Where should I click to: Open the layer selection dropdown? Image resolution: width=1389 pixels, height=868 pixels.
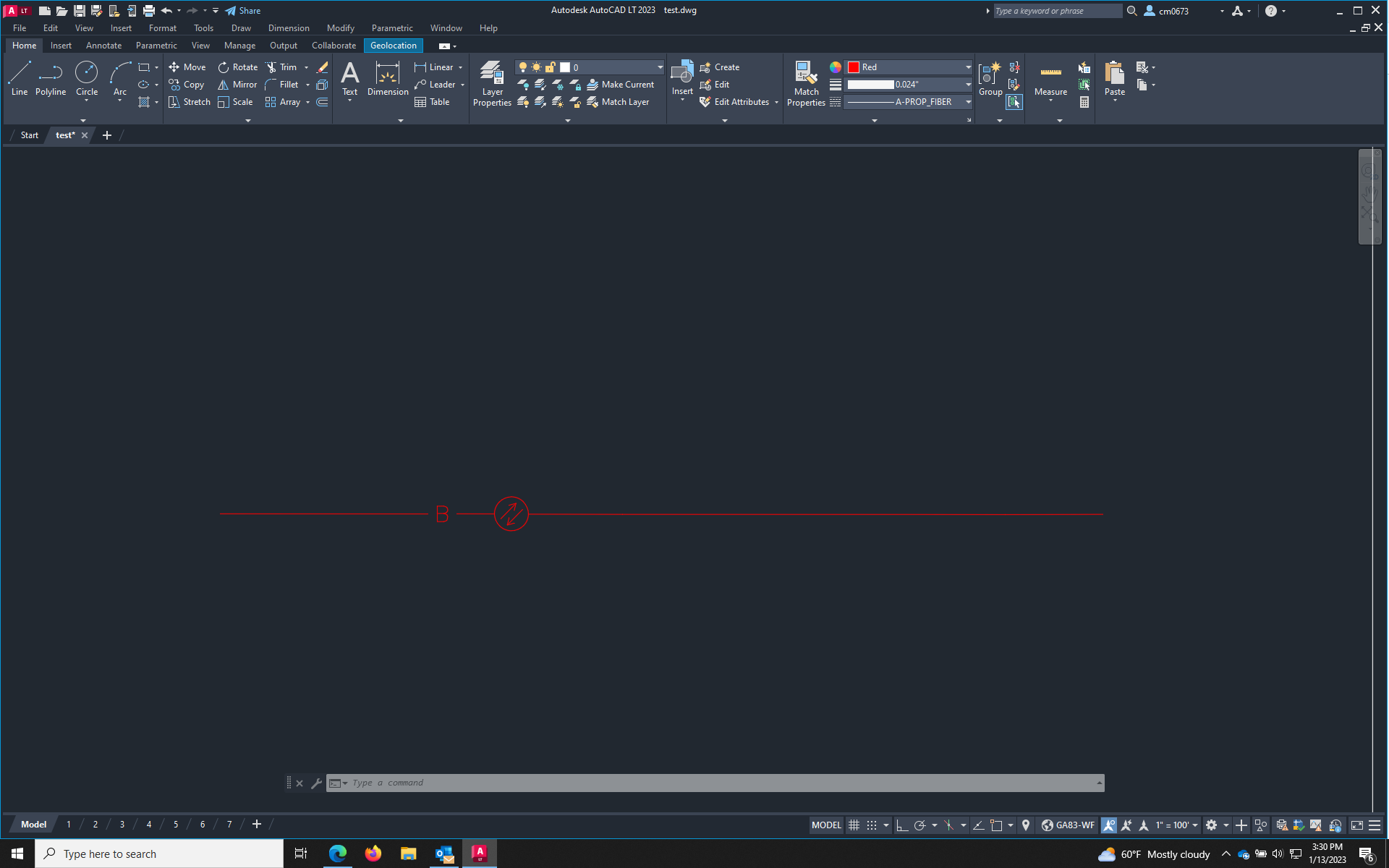(x=659, y=67)
